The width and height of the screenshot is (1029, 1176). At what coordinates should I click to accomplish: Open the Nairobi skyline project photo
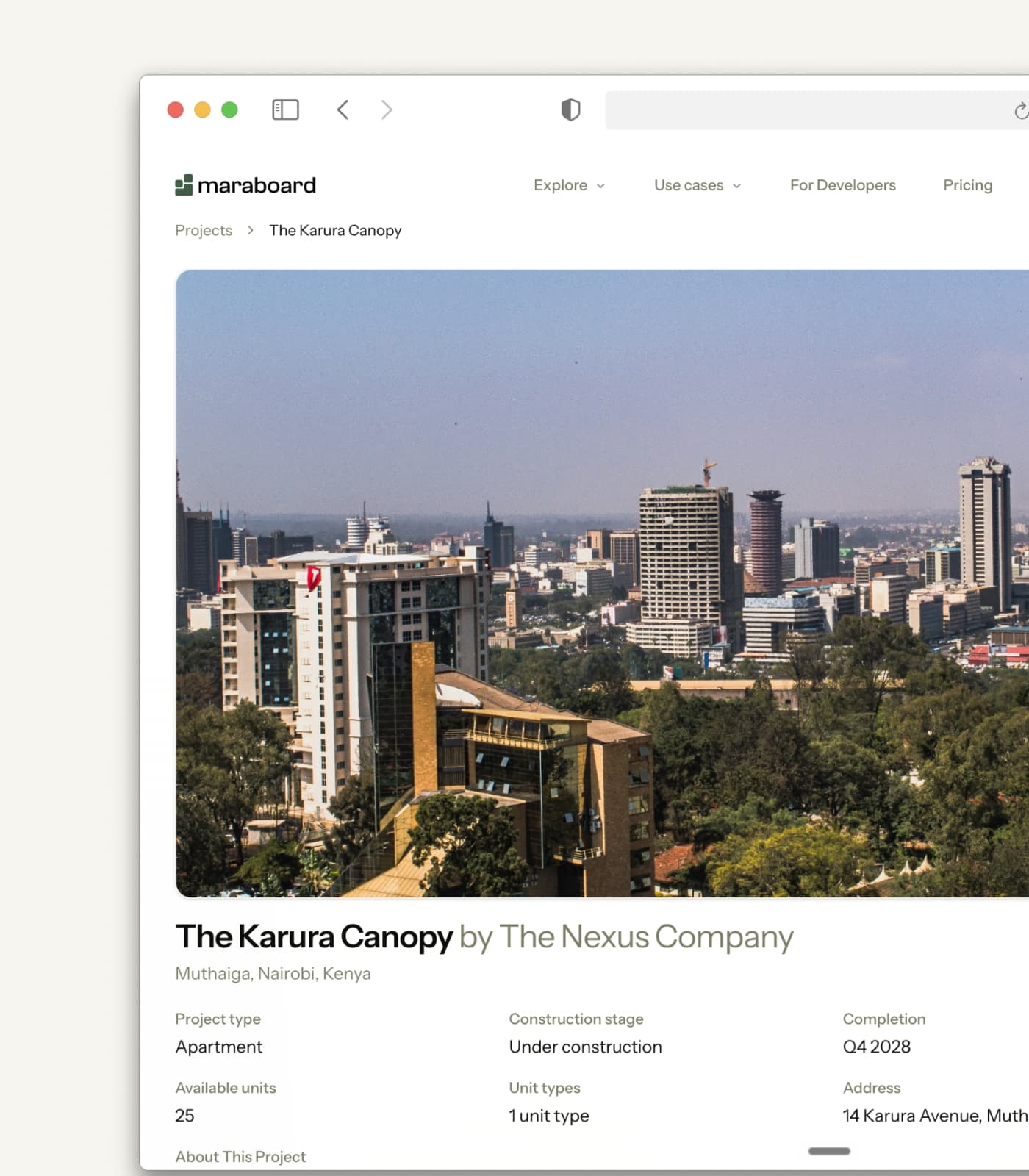[x=602, y=584]
